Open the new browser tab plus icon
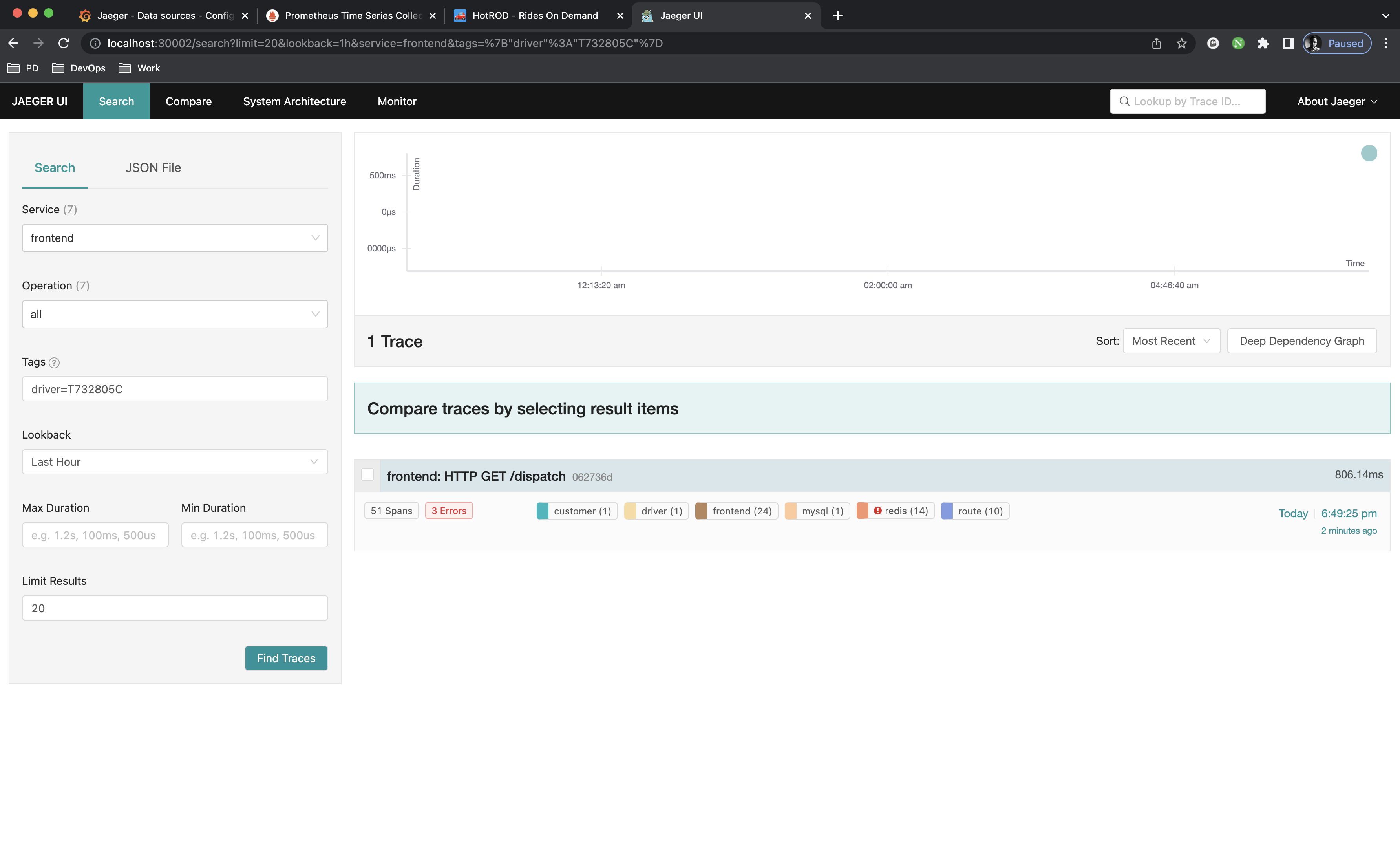1400x842 pixels. pos(837,16)
